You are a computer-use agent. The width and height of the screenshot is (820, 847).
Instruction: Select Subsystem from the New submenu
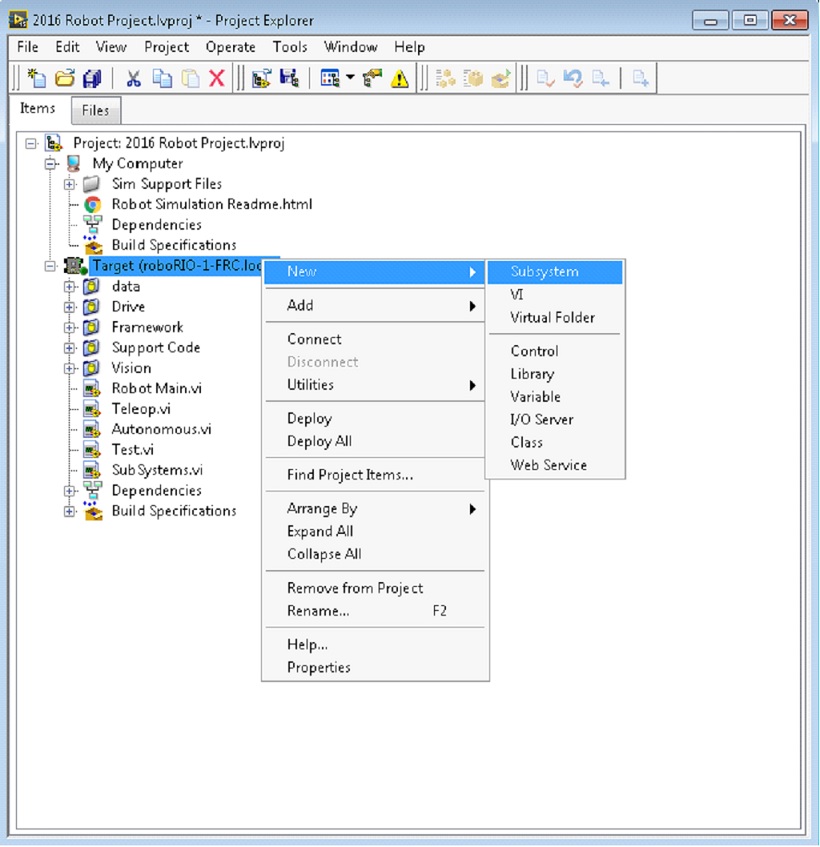(x=544, y=272)
